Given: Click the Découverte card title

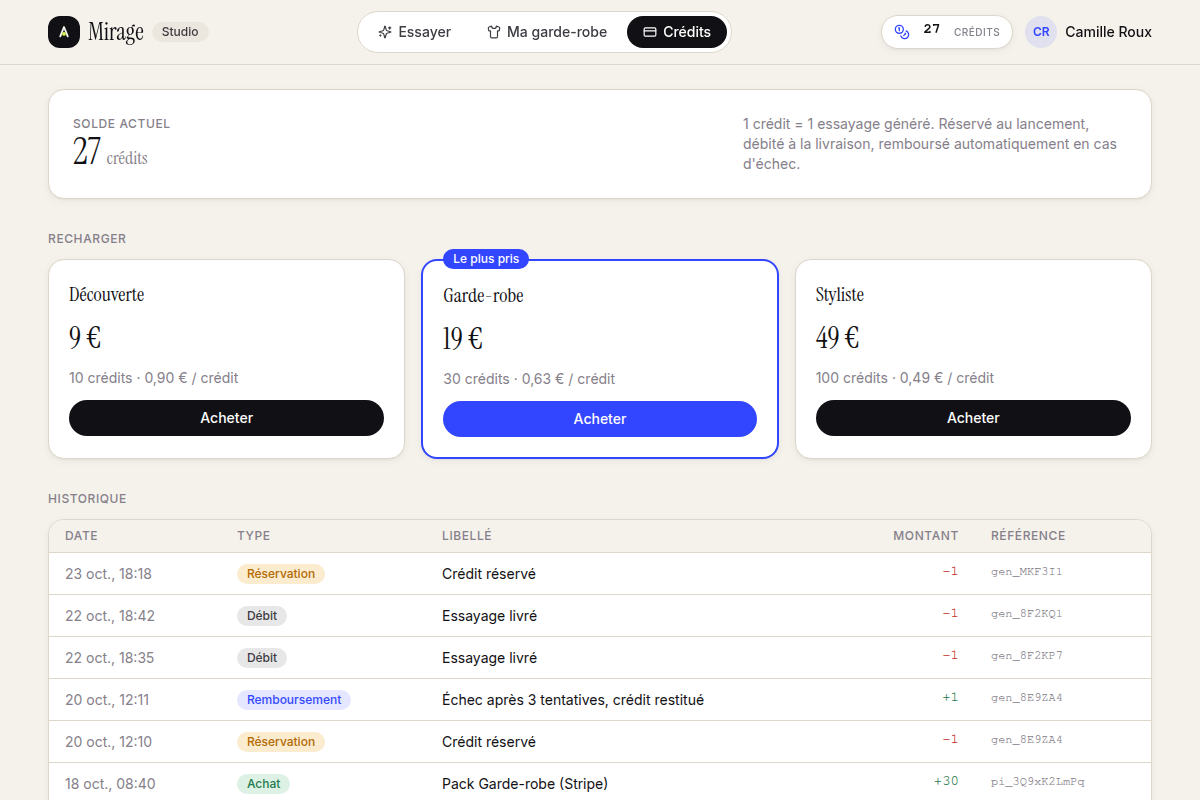Looking at the screenshot, I should pos(107,295).
